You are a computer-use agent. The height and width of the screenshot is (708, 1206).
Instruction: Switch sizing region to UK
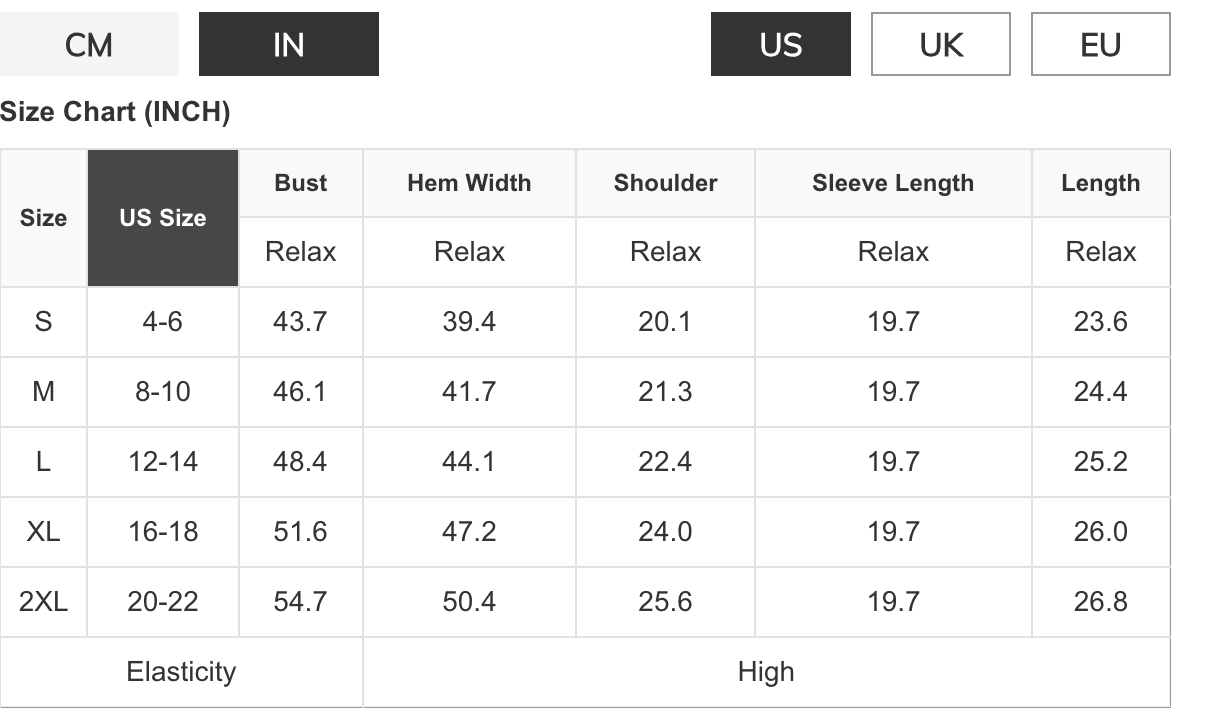[x=940, y=44]
